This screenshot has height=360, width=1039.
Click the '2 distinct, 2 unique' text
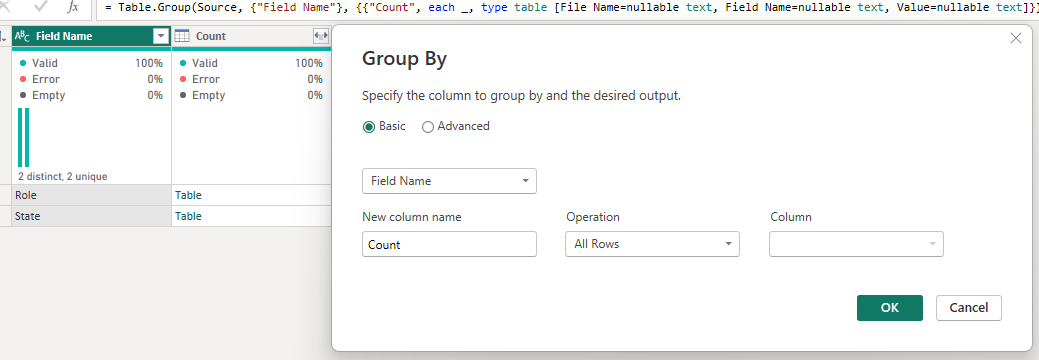(63, 176)
